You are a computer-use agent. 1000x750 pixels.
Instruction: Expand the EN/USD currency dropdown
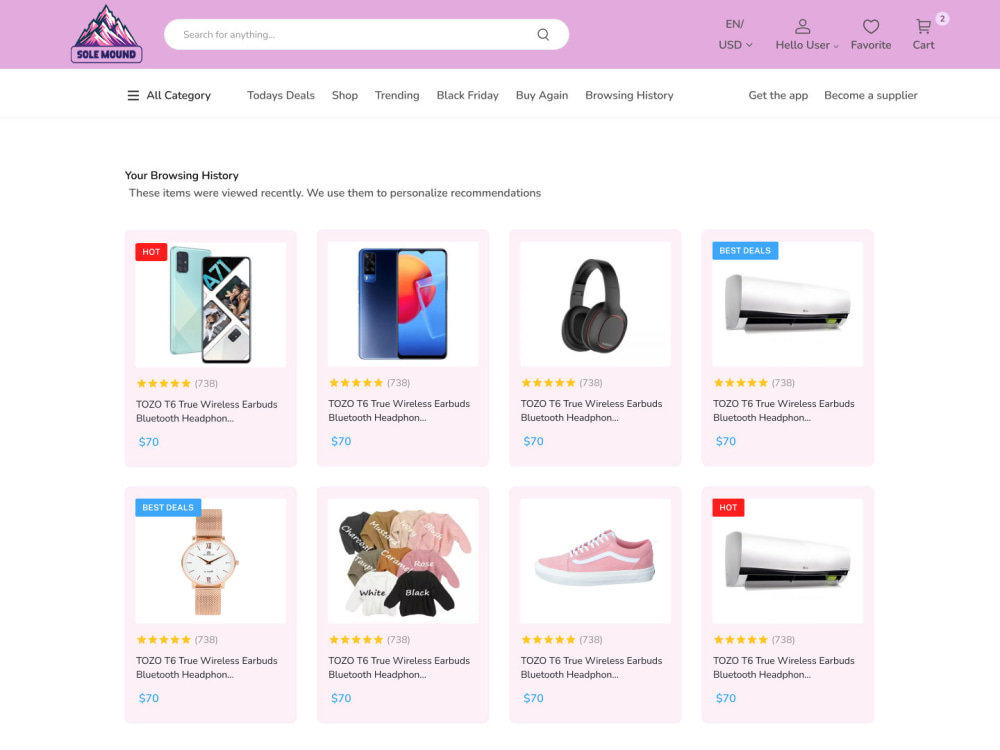point(735,34)
